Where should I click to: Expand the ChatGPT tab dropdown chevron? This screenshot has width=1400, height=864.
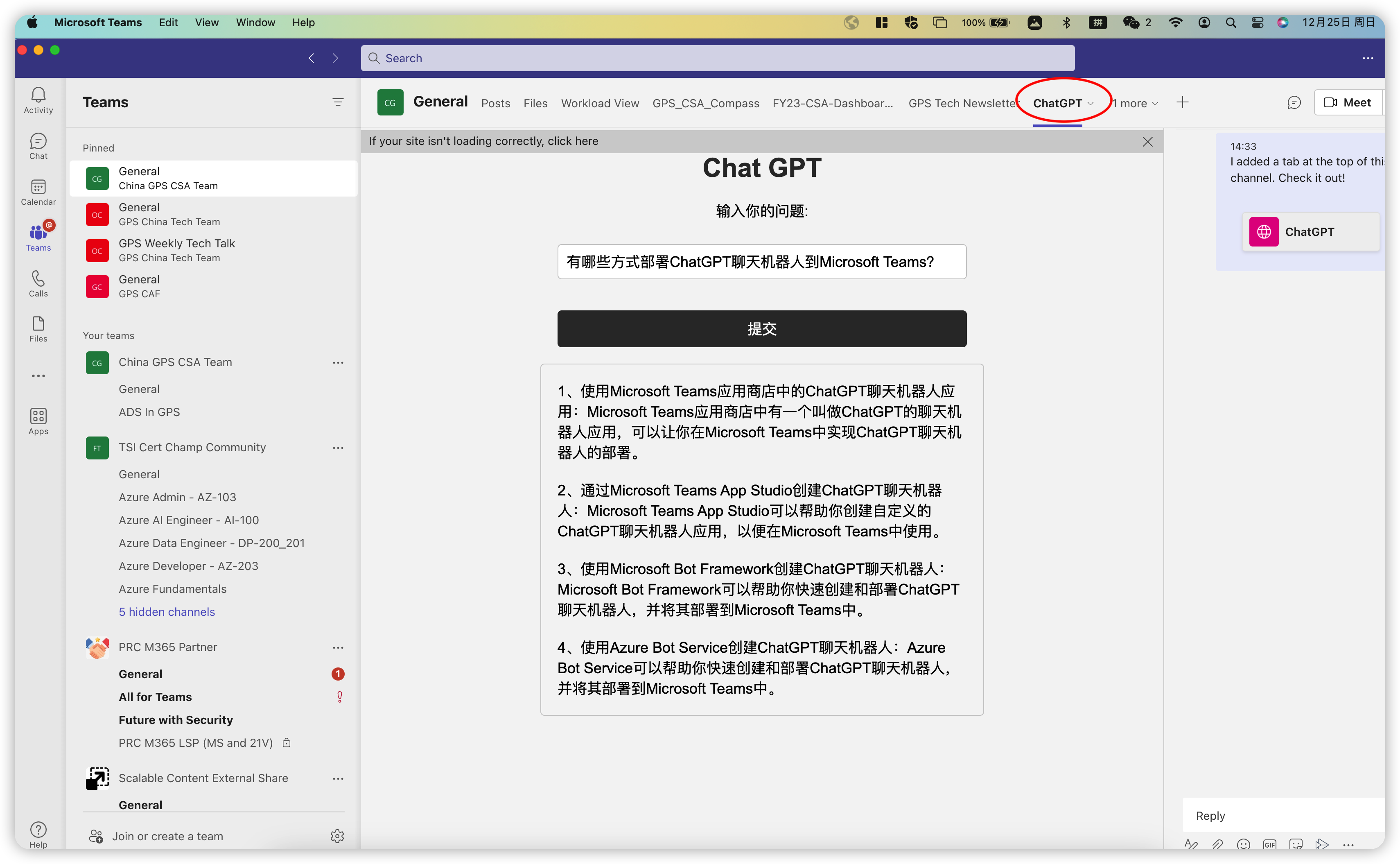(1091, 104)
